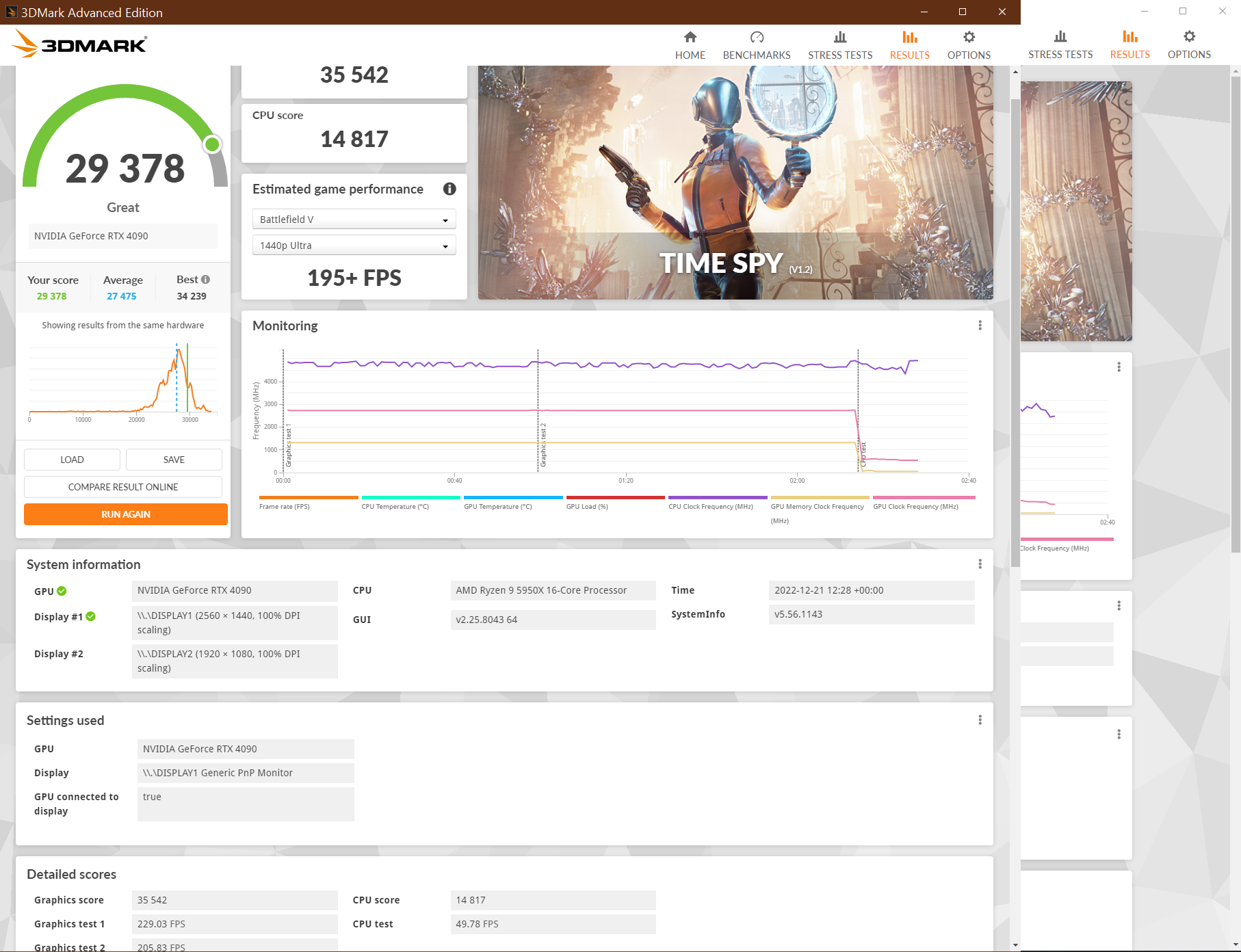1241x952 pixels.
Task: Toggle the Frame rate (FPS) legend series
Action: point(309,503)
